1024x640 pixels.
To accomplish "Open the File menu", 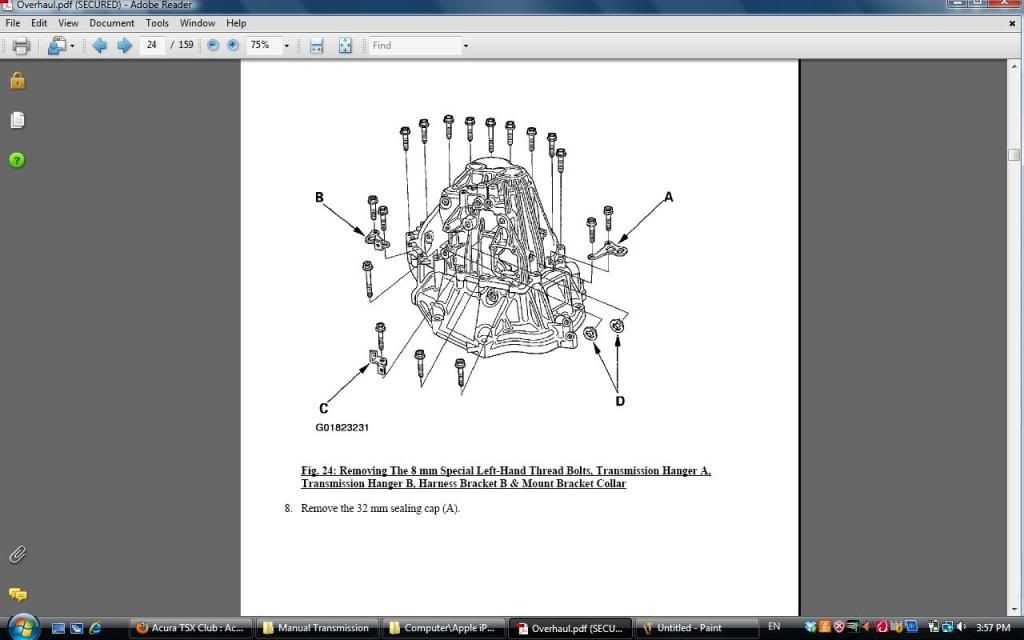I will (x=12, y=23).
